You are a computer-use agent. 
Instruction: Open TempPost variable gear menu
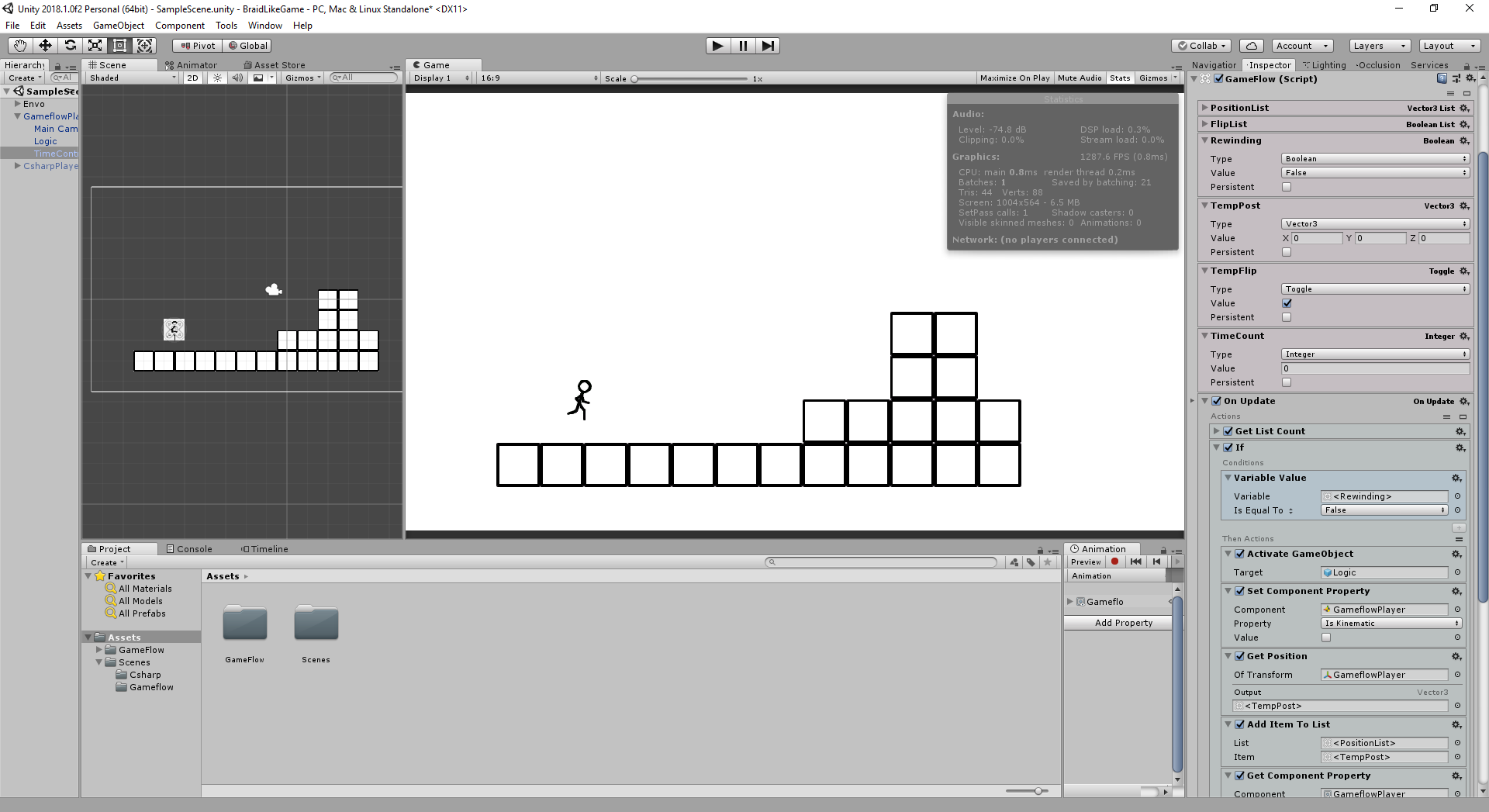click(x=1464, y=206)
